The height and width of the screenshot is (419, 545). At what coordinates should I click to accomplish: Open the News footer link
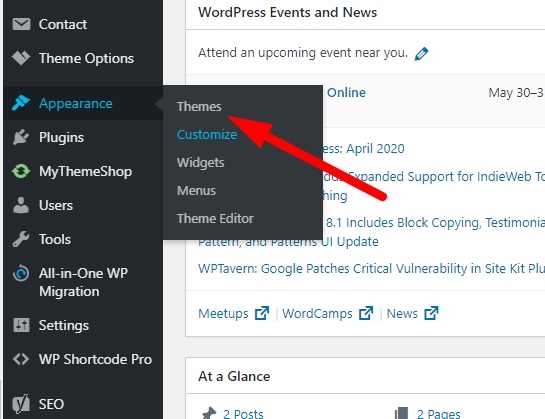point(402,314)
